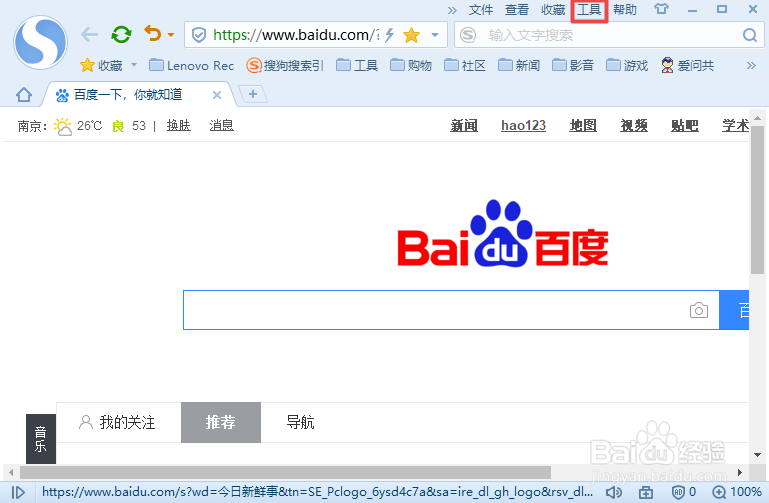Open the 新闻 bookmark folder
The image size is (769, 503).
(519, 65)
